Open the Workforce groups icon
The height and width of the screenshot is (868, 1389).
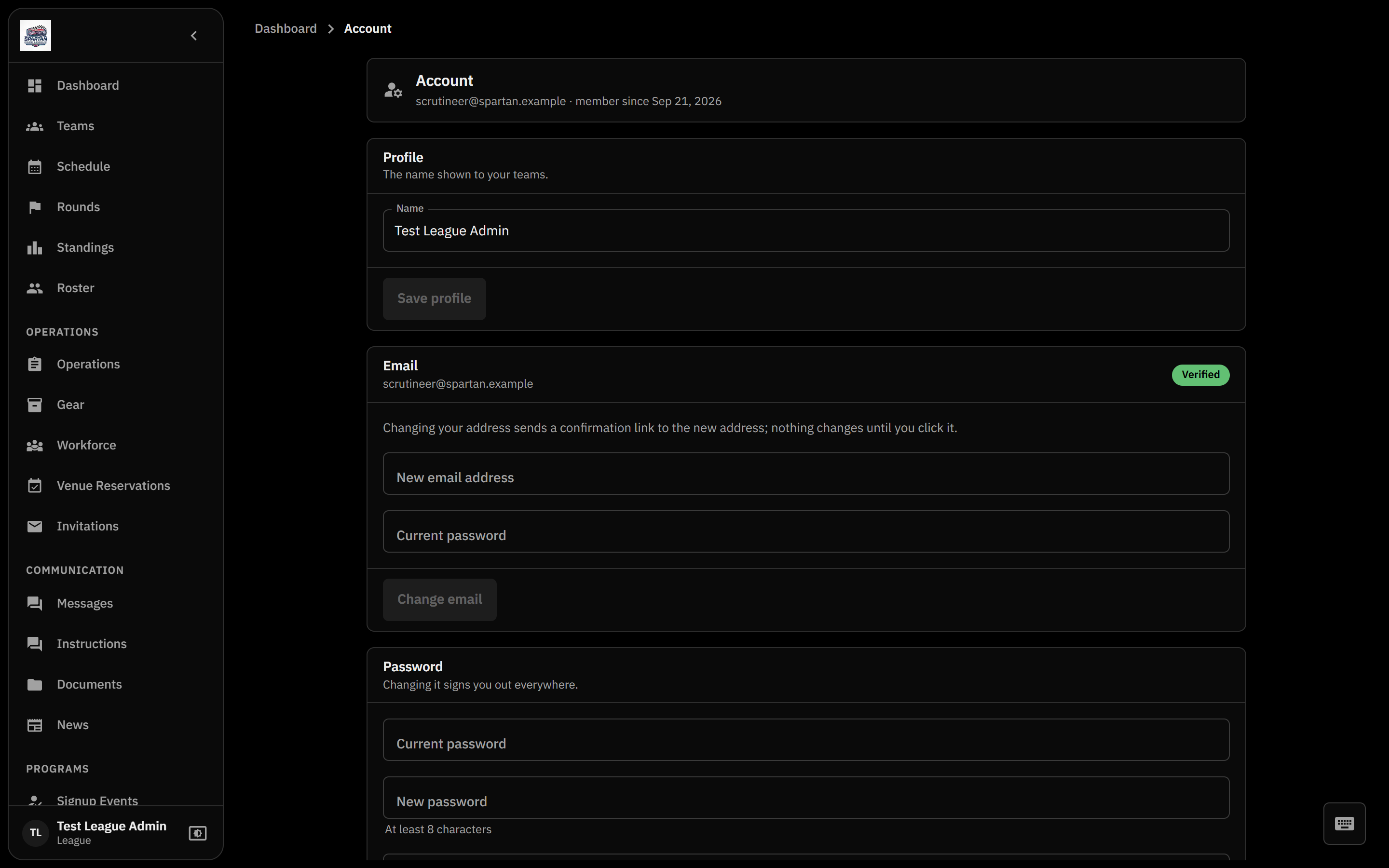[x=34, y=446]
